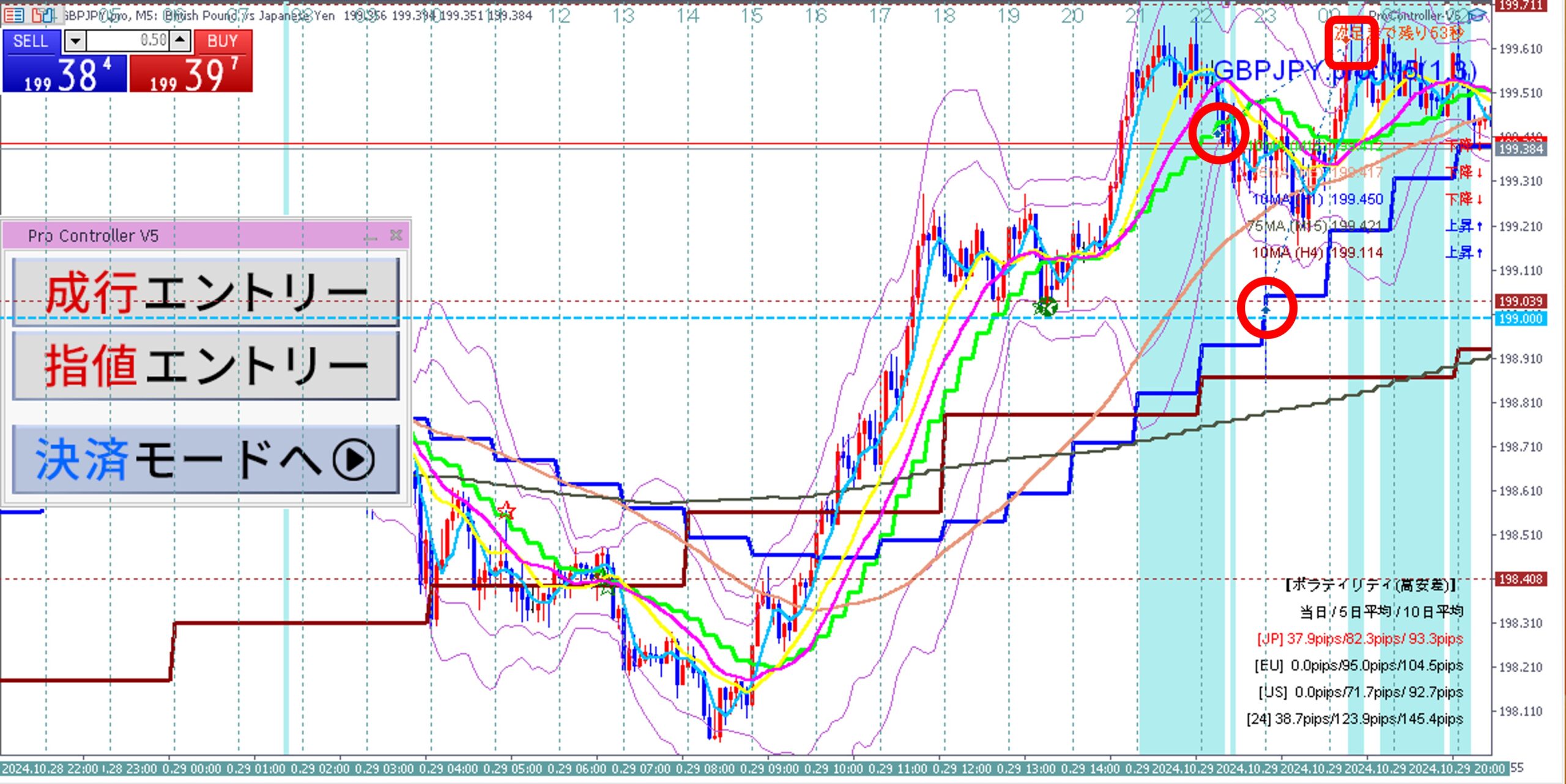The width and height of the screenshot is (1566, 784).
Task: Open the Depth of Market icon
Action: coord(14,15)
